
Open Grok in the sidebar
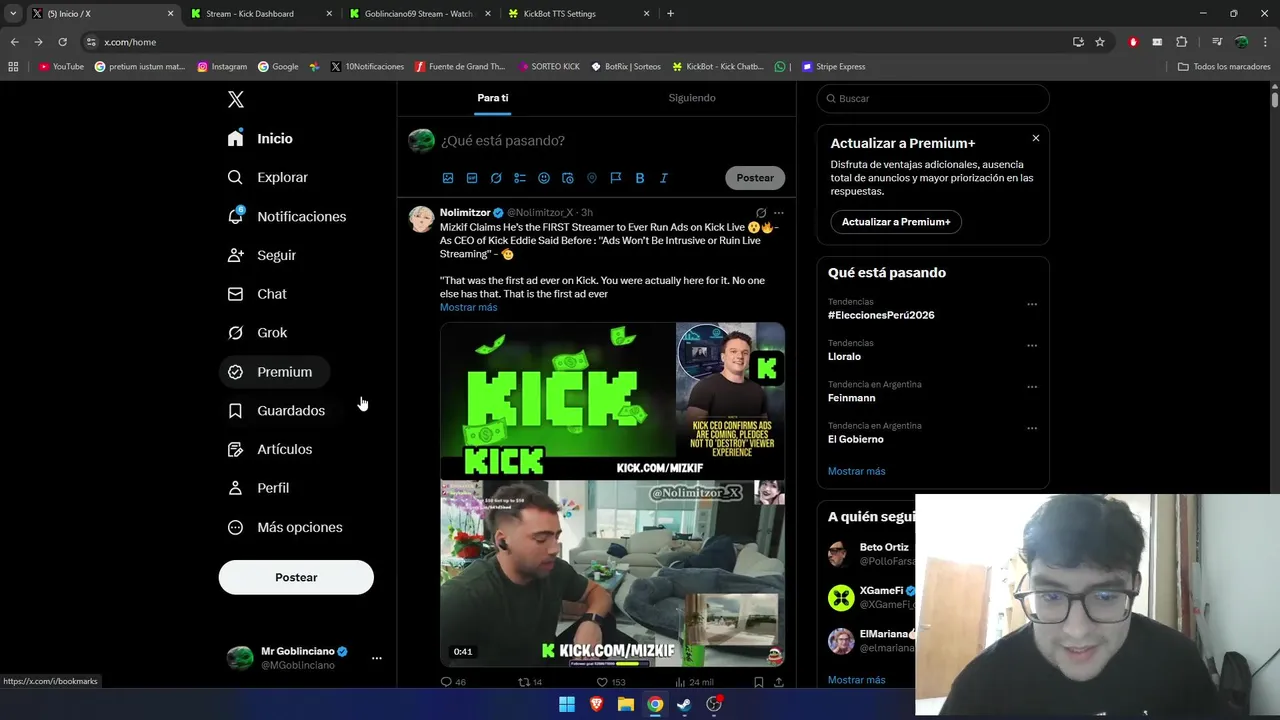257,333
